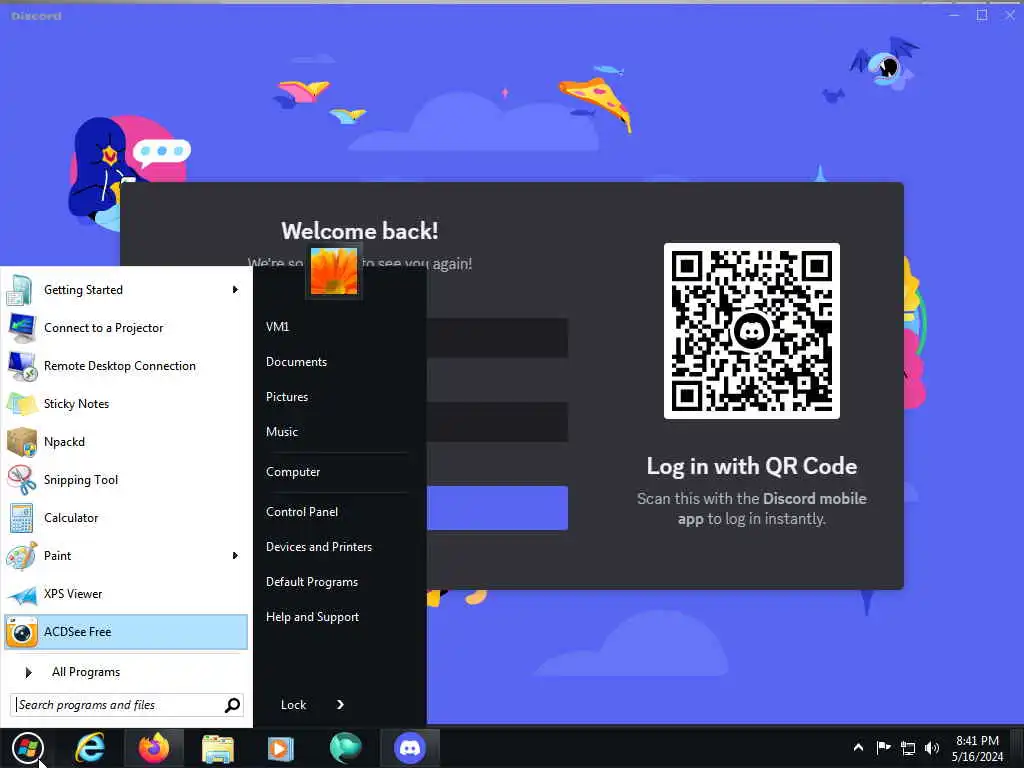
Task: Click the Lock button
Action: [x=293, y=705]
